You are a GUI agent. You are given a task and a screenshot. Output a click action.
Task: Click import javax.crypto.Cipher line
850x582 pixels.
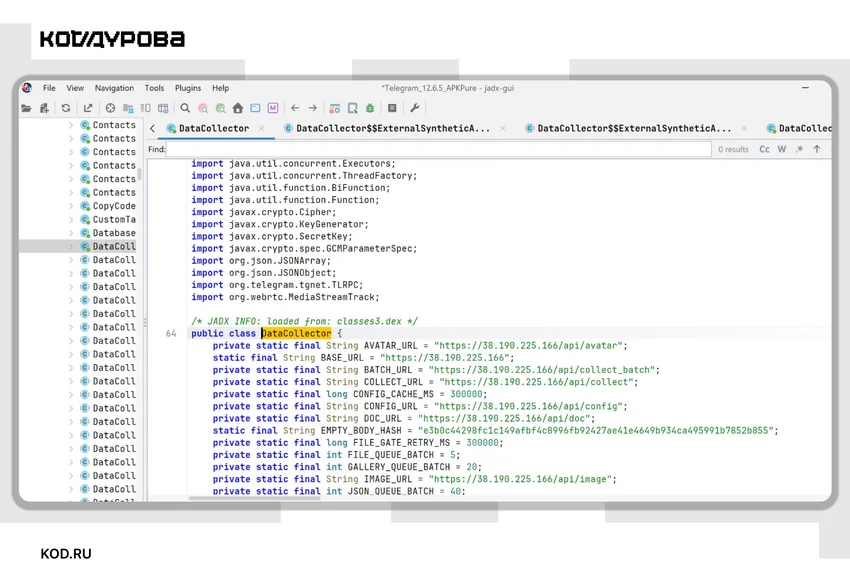click(263, 212)
